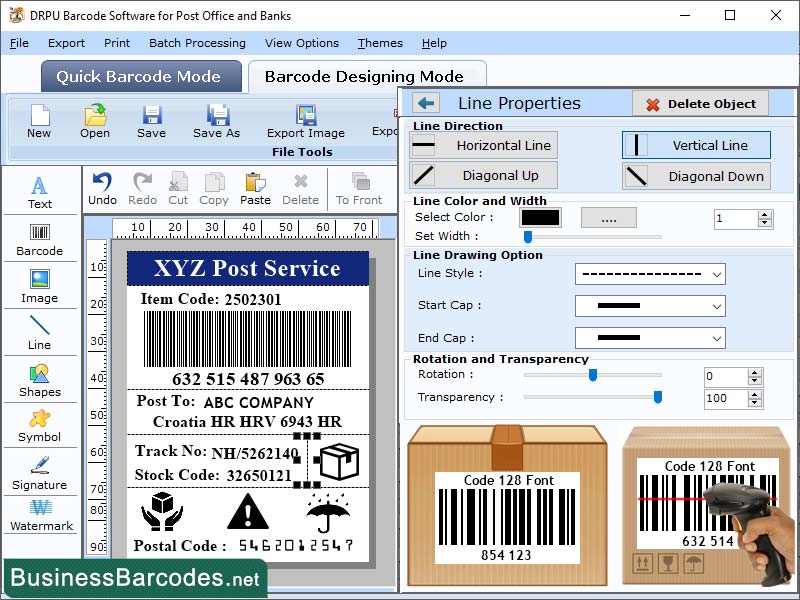Click the Rotation slider
The image size is (800, 600).
[x=593, y=375]
